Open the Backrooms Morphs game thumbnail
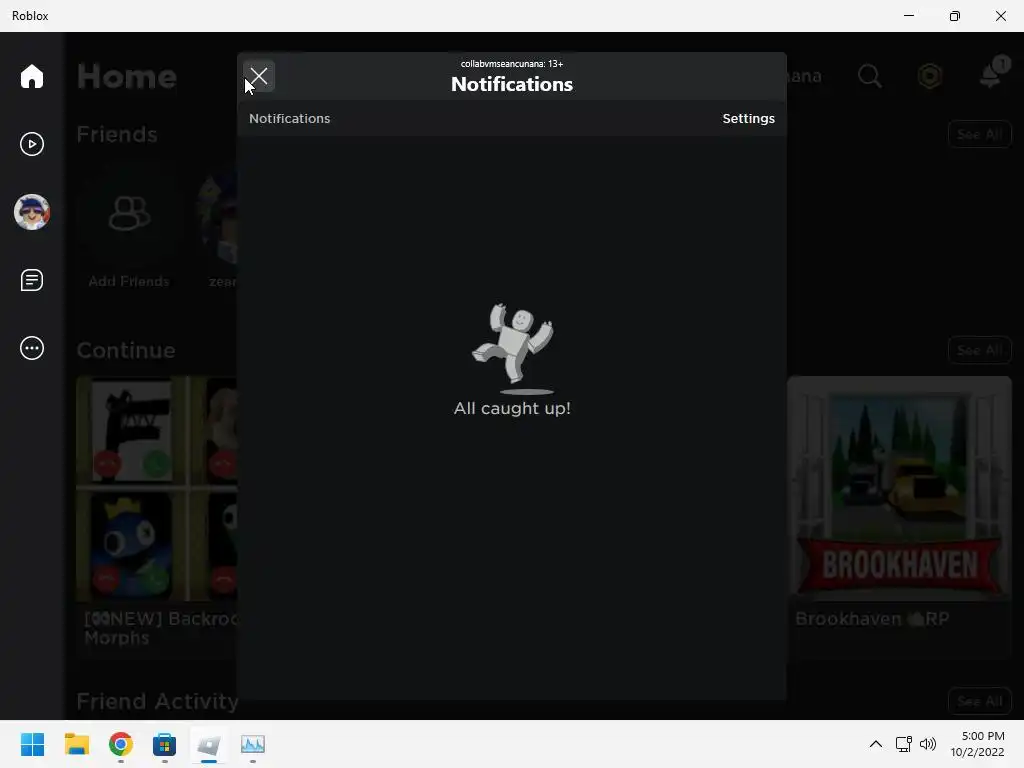Image resolution: width=1024 pixels, height=768 pixels. click(x=157, y=488)
